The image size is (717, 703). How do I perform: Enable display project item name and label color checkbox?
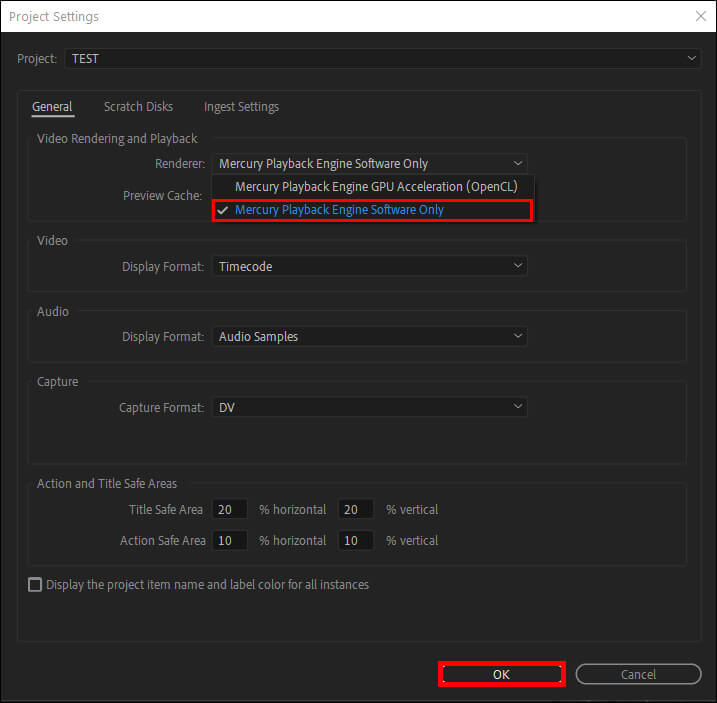[35, 585]
